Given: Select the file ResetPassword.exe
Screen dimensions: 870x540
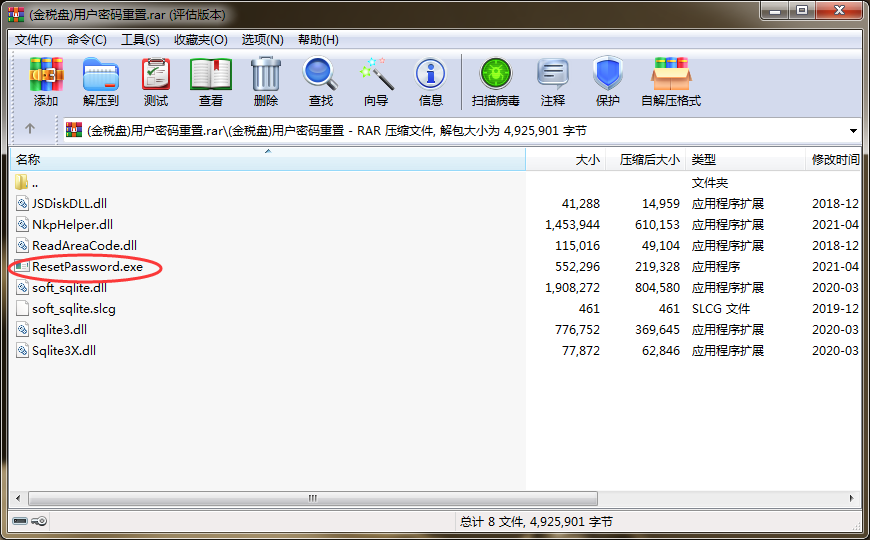Looking at the screenshot, I should tap(87, 267).
